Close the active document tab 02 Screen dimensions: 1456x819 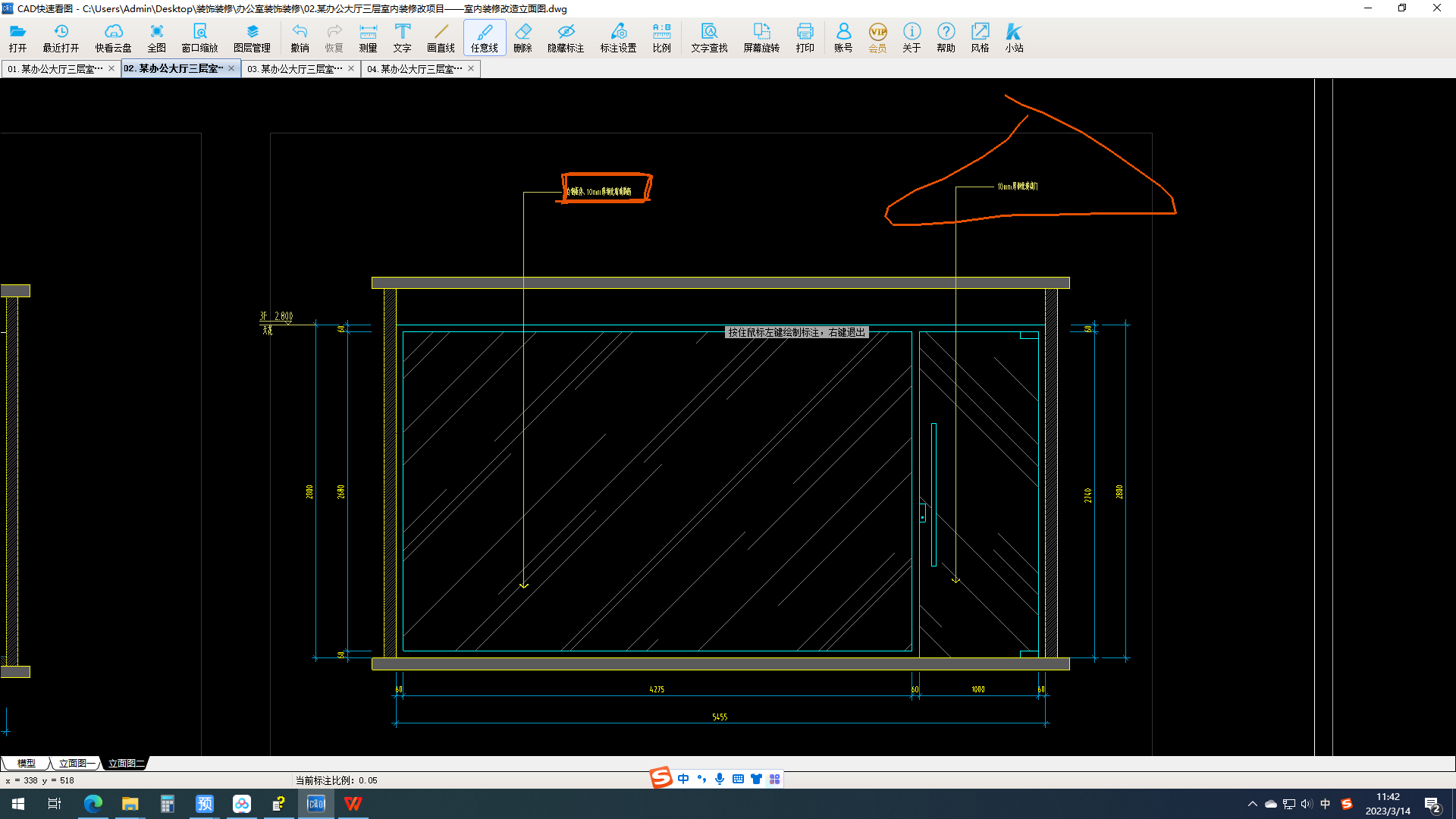231,68
